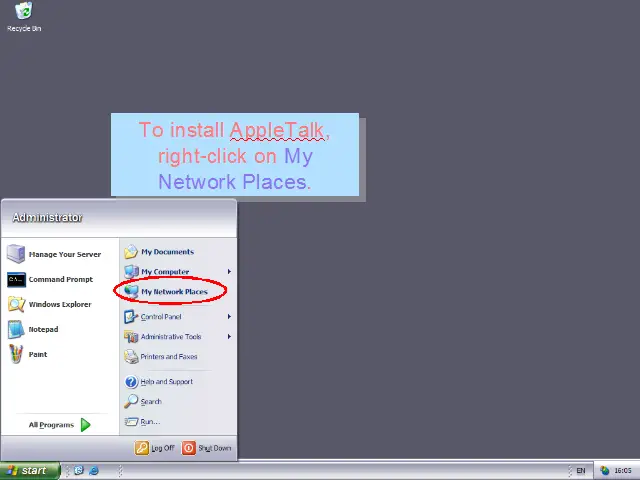Expand the My Computer submenu arrow
Viewport: 640px width, 480px height.
(229, 271)
